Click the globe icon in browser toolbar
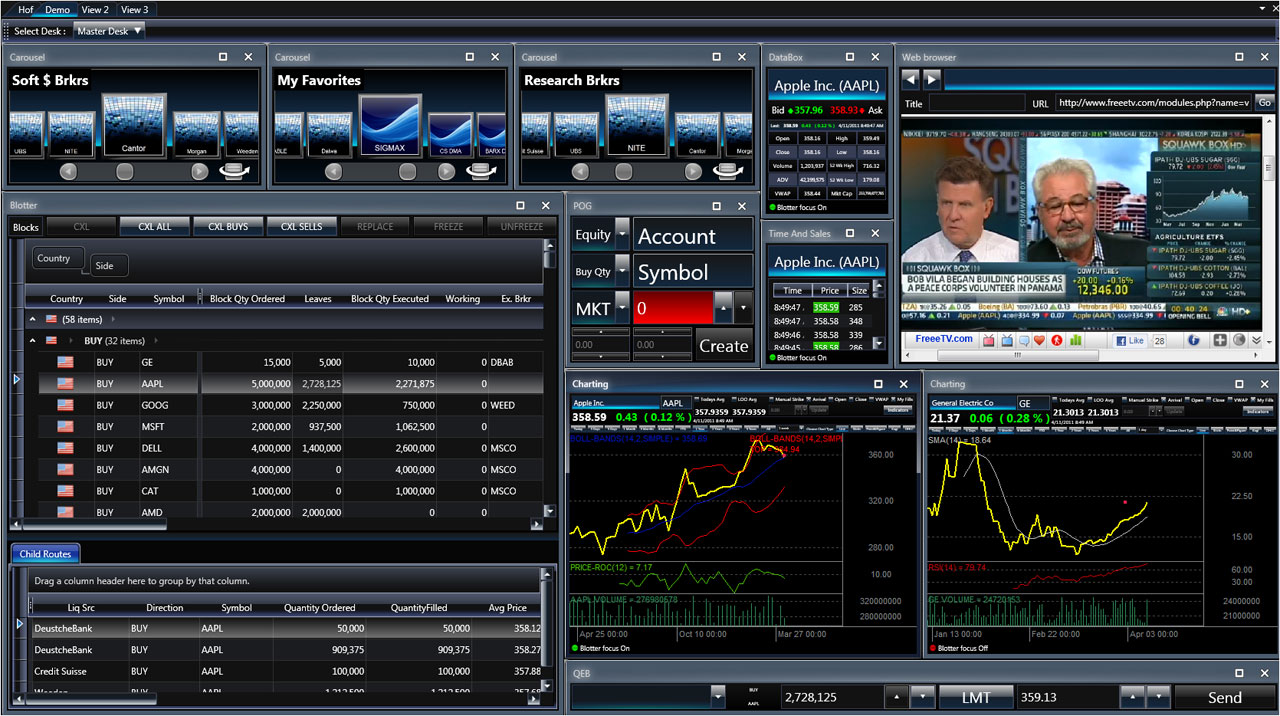 coord(1238,340)
